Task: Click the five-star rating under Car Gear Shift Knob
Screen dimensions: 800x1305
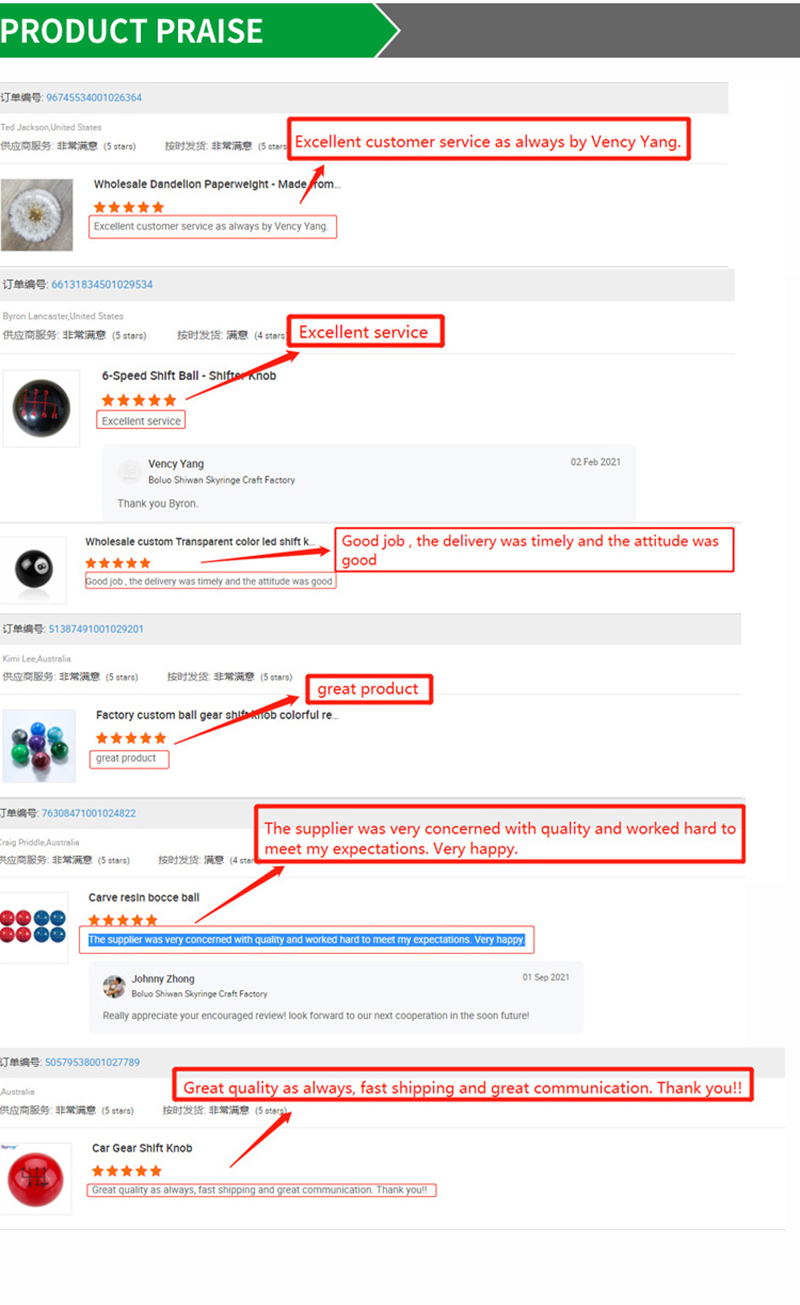Action: [126, 1171]
